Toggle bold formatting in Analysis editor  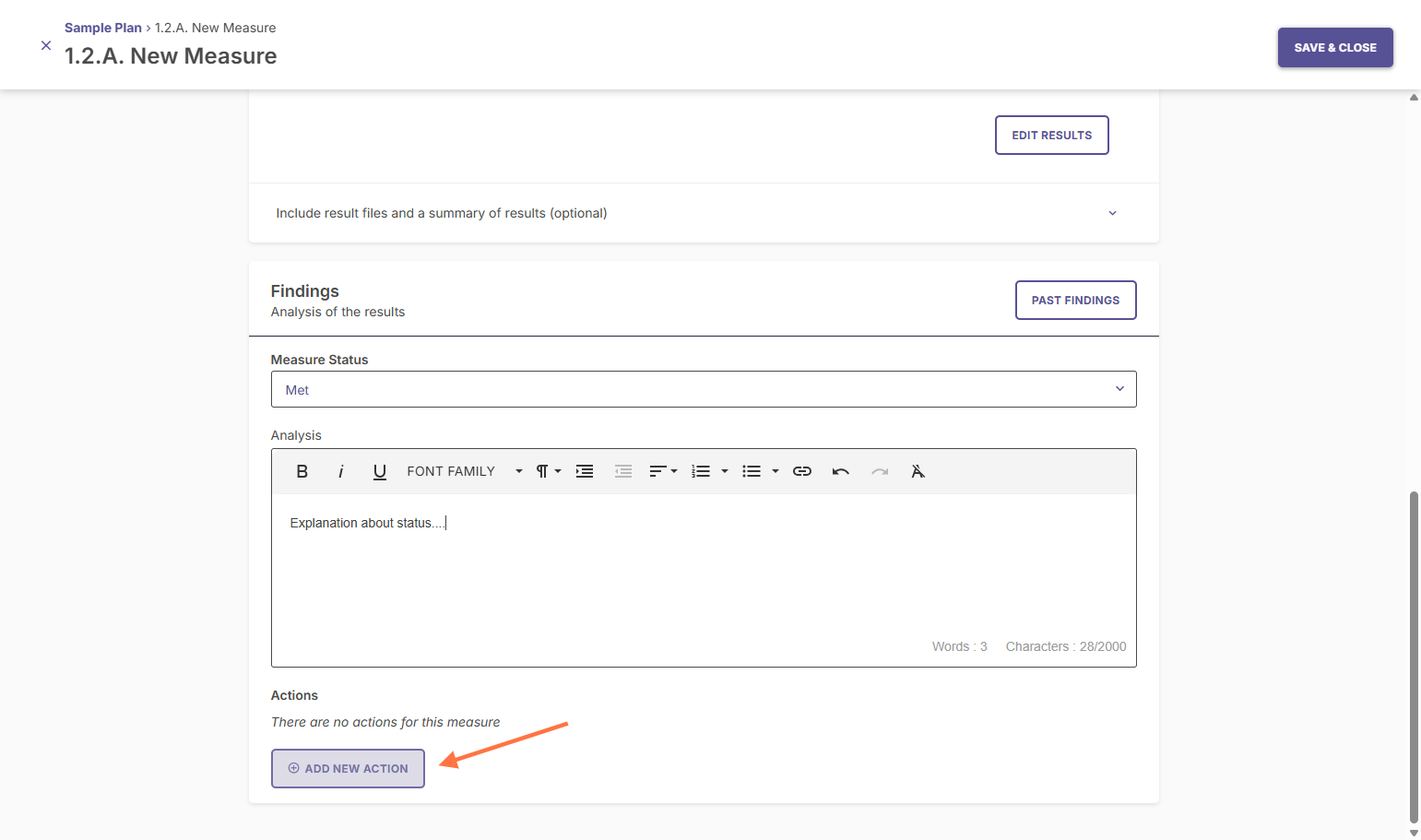[302, 471]
